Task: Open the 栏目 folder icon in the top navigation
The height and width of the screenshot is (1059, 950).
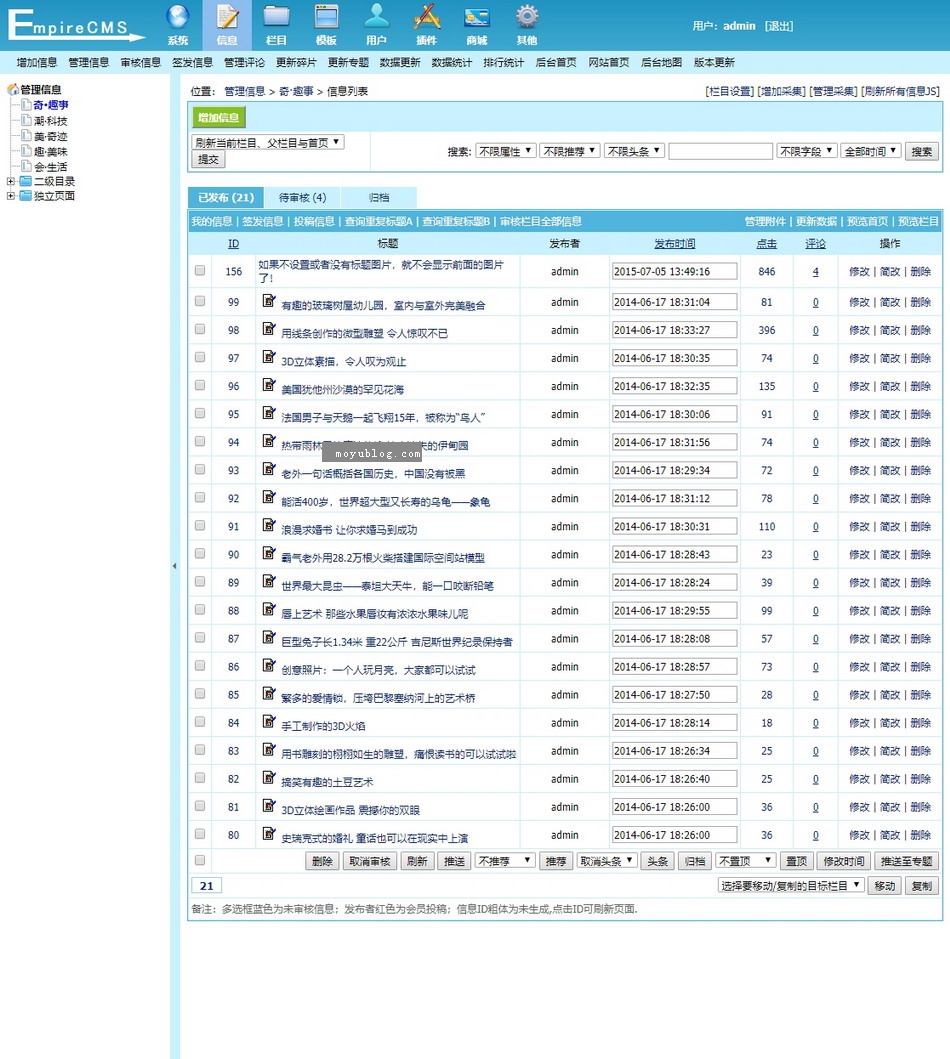Action: pos(276,17)
